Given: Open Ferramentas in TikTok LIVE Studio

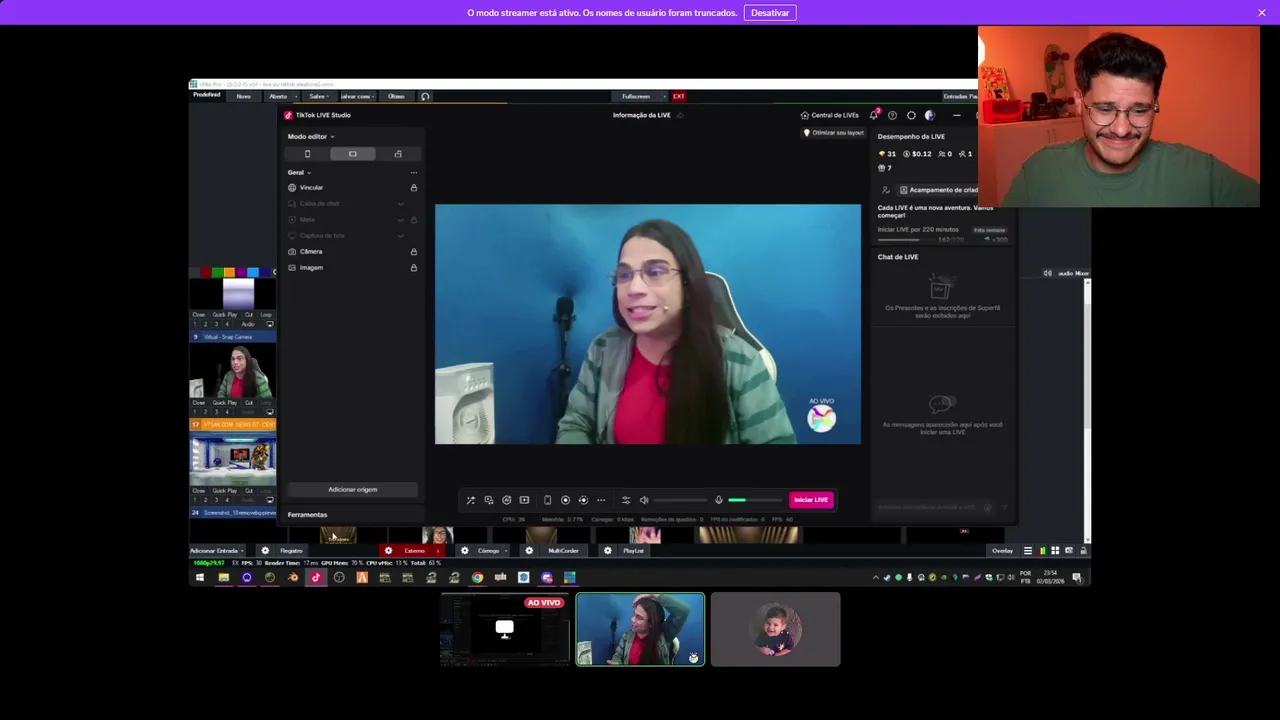Looking at the screenshot, I should (307, 515).
